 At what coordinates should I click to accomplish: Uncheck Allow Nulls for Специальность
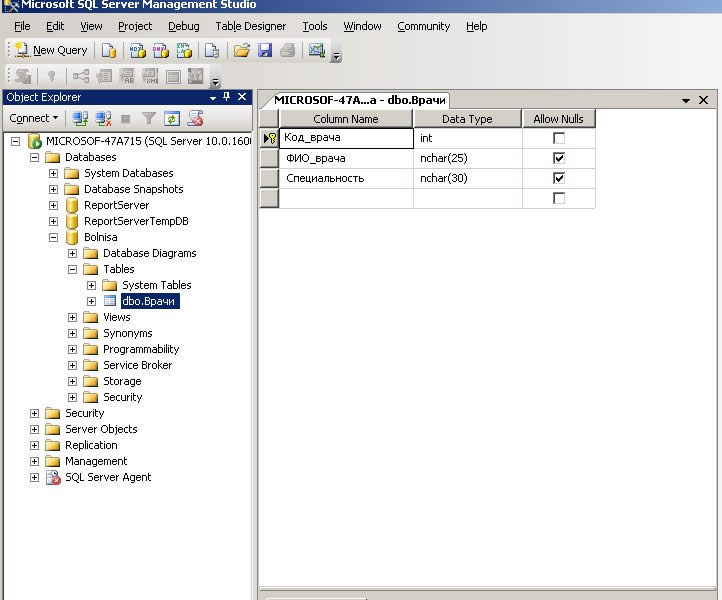tap(559, 178)
